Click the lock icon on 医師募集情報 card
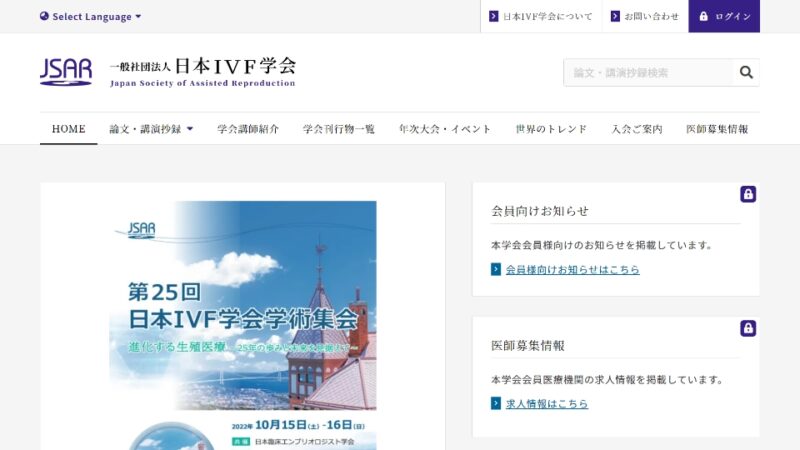This screenshot has width=800, height=450. pyautogui.click(x=748, y=328)
